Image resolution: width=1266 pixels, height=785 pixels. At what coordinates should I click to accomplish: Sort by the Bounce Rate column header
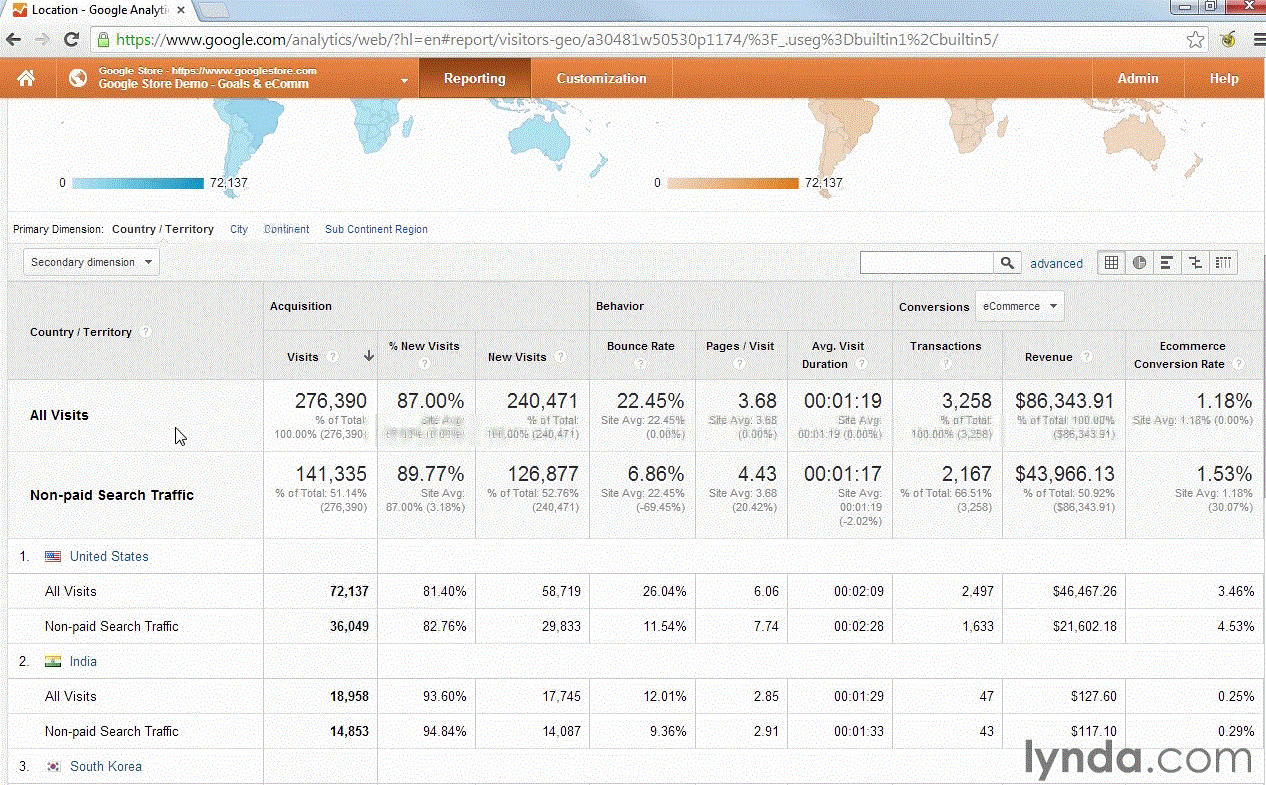coord(640,346)
